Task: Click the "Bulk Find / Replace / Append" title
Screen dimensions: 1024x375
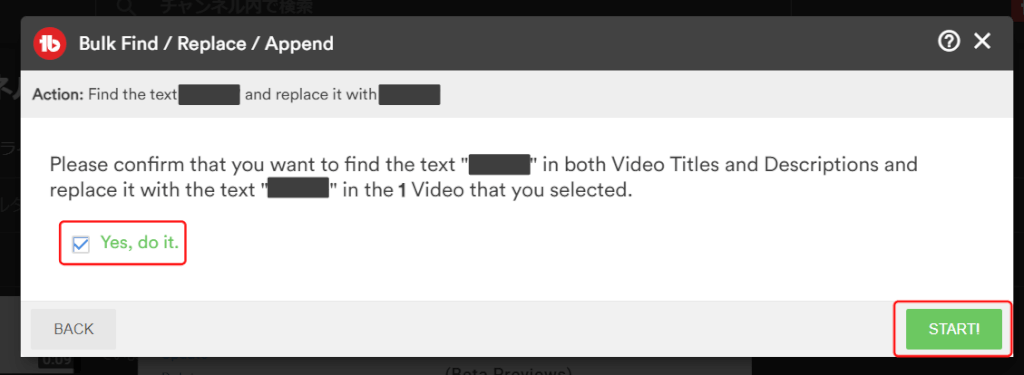Action: (x=206, y=44)
